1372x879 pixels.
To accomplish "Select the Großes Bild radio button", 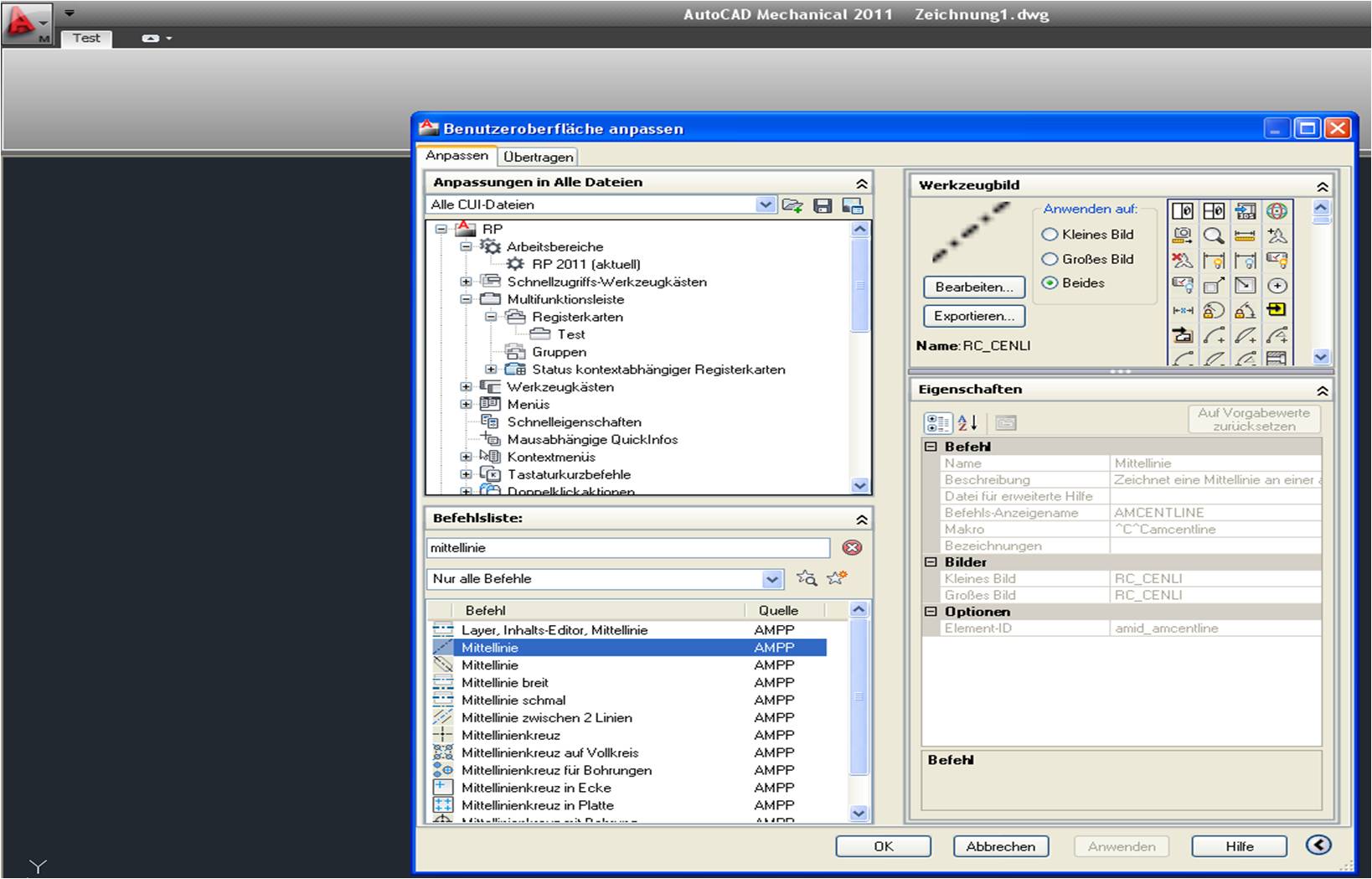I will (x=1050, y=260).
